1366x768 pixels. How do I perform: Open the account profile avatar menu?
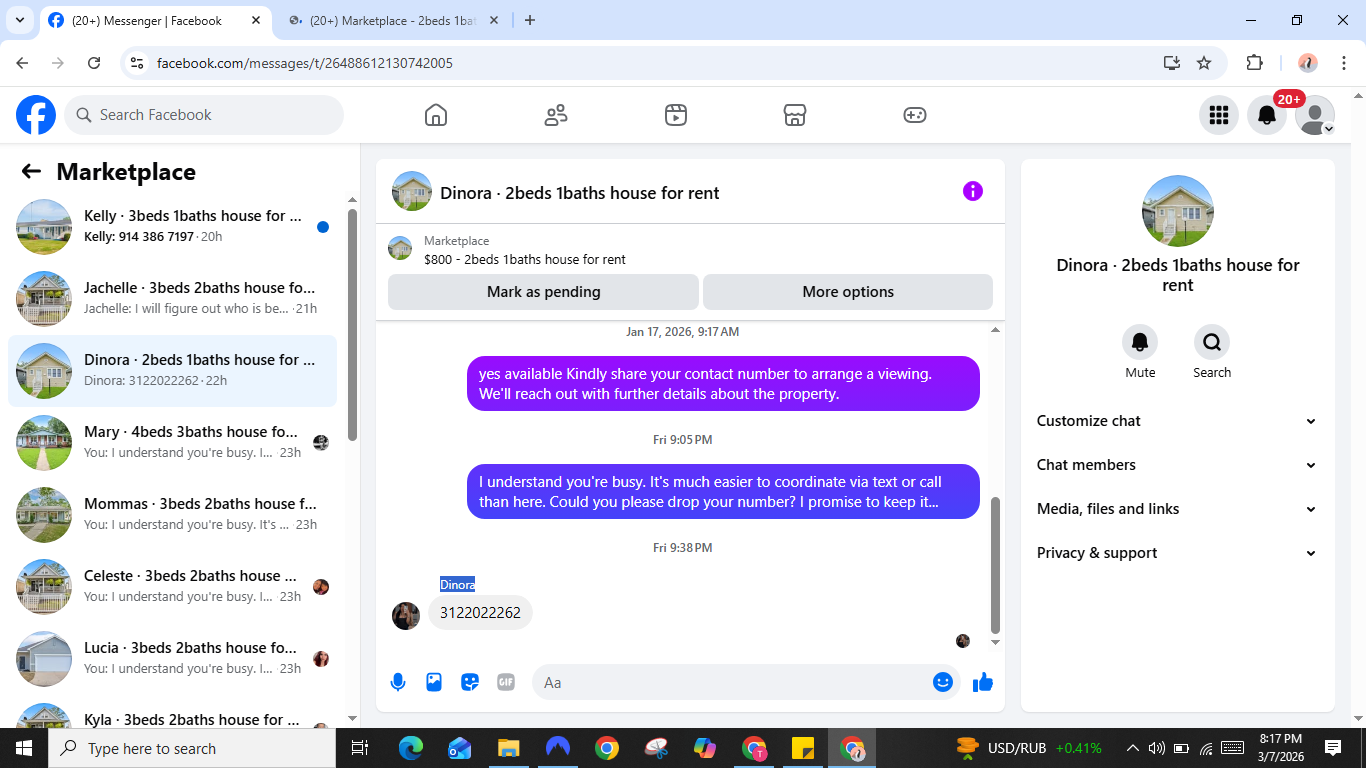1315,115
